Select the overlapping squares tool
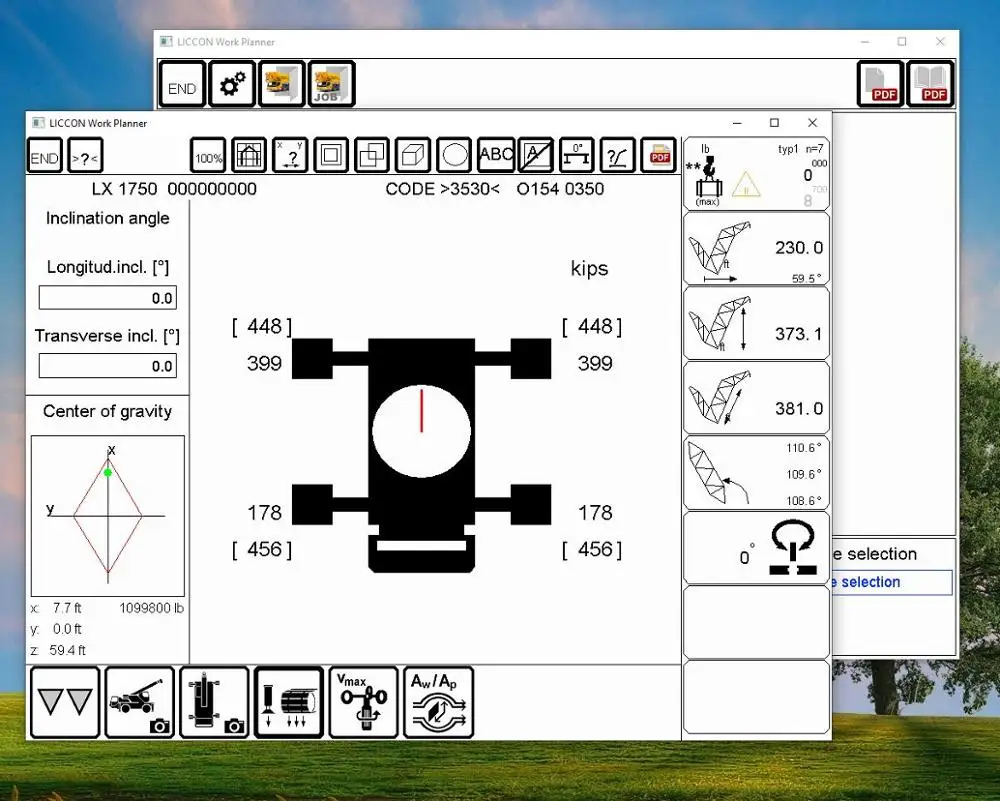Viewport: 1000px width, 801px height. (x=372, y=156)
